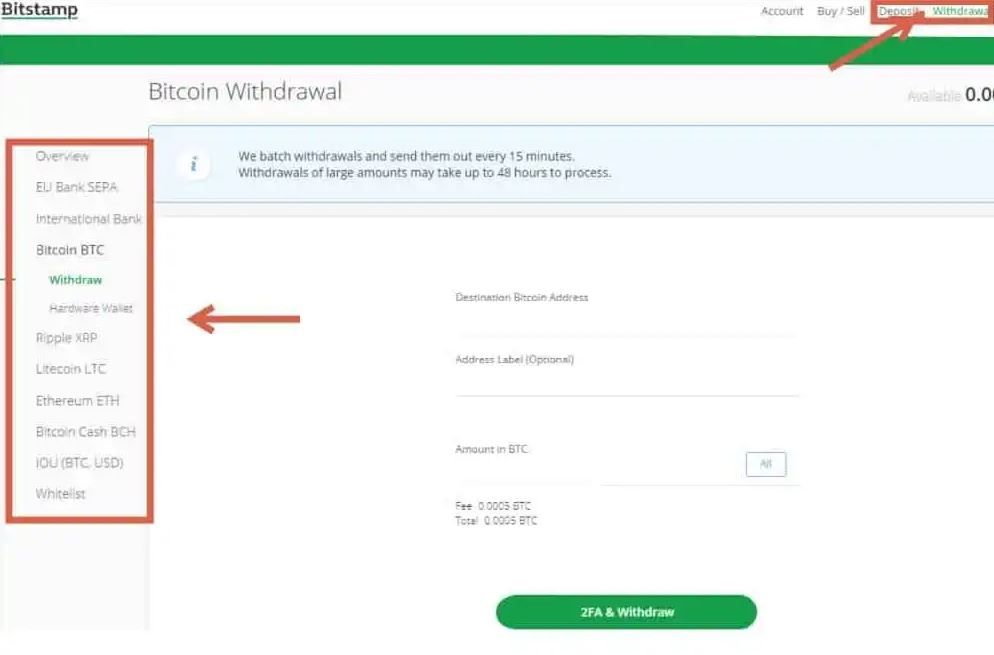Go to the Deposit page
The height and width of the screenshot is (655, 994).
[899, 11]
